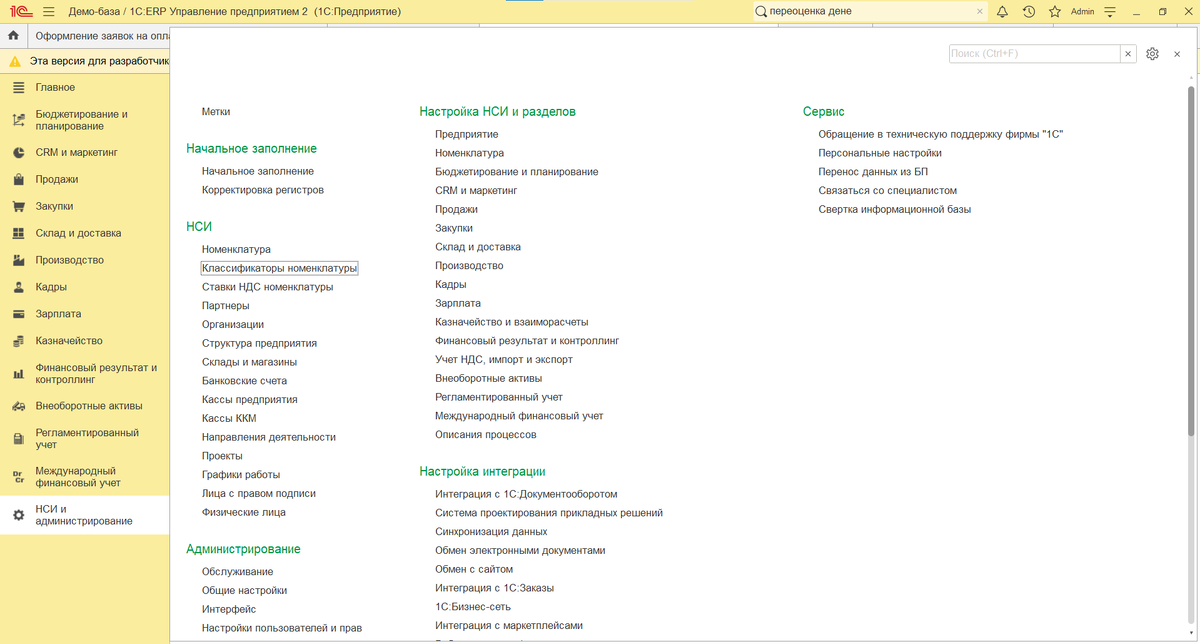The image size is (1200, 644).
Task: Click into the Поиск (Ctrl+F) field
Action: [1034, 54]
